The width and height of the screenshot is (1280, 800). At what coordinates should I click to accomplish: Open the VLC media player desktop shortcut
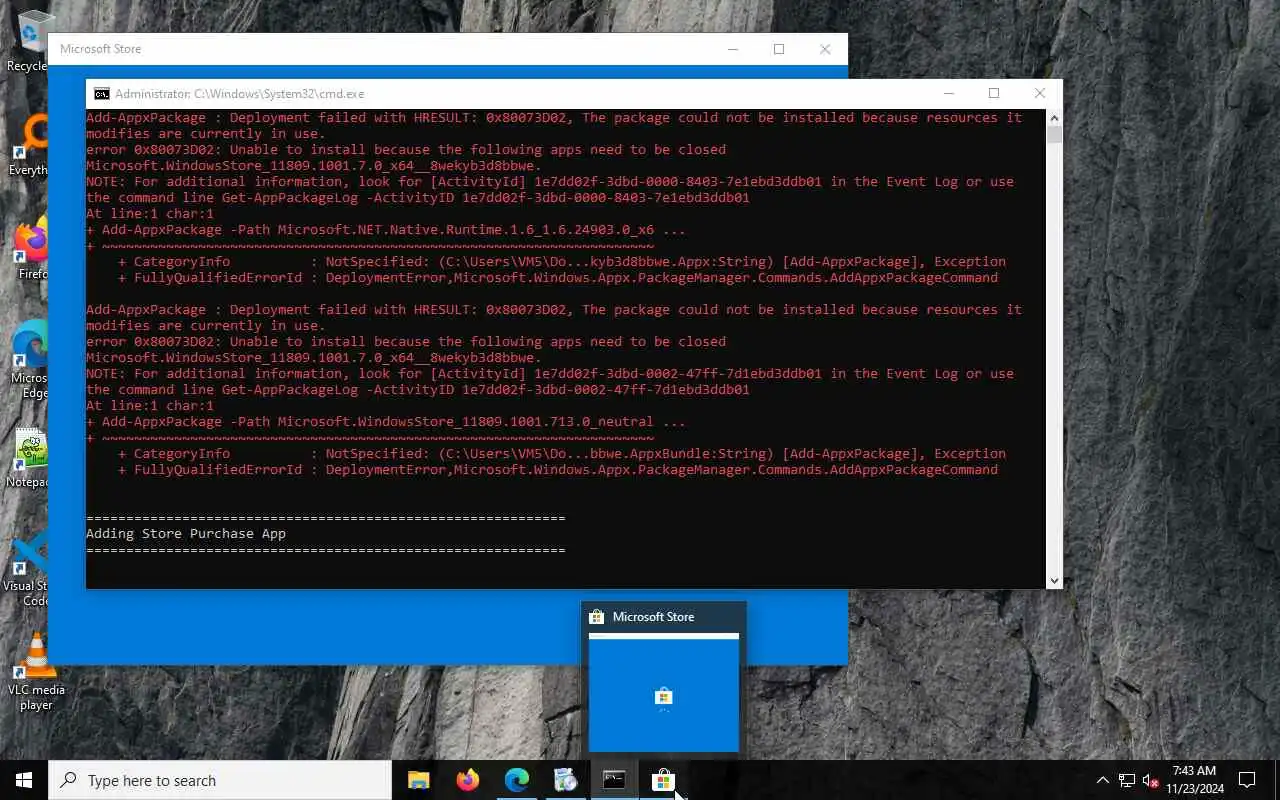click(x=36, y=672)
